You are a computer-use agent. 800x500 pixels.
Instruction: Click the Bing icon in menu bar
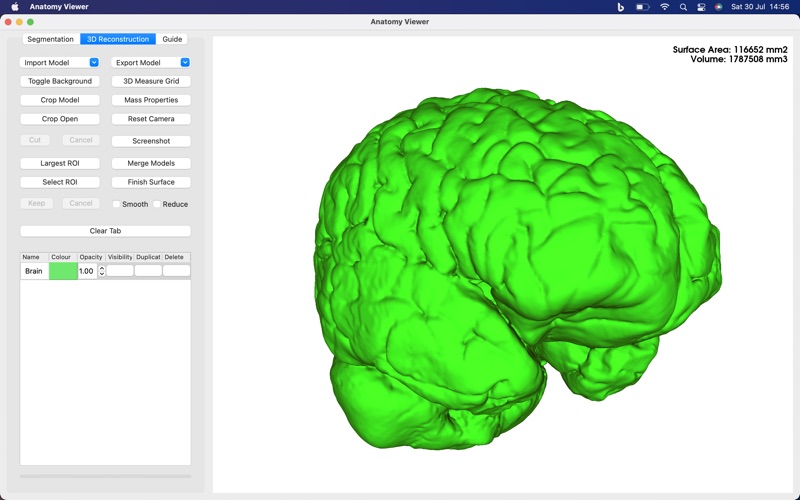point(620,7)
